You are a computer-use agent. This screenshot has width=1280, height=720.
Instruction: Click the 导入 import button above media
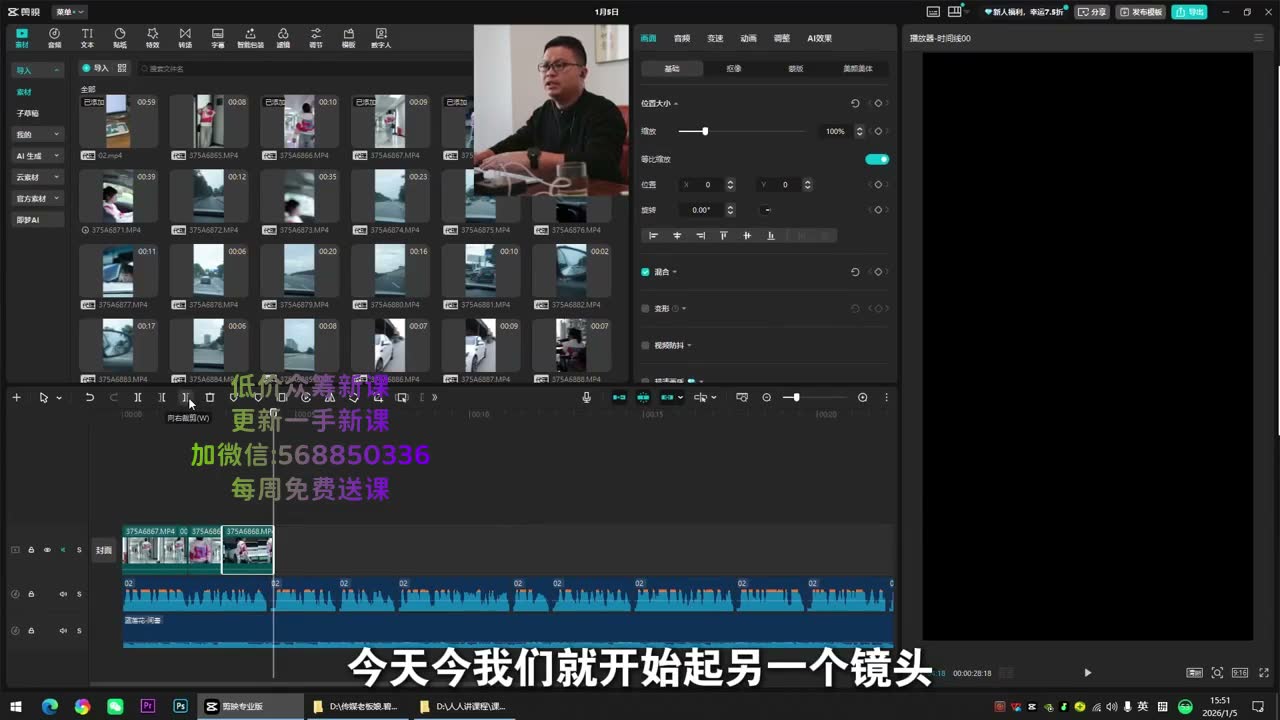point(95,68)
